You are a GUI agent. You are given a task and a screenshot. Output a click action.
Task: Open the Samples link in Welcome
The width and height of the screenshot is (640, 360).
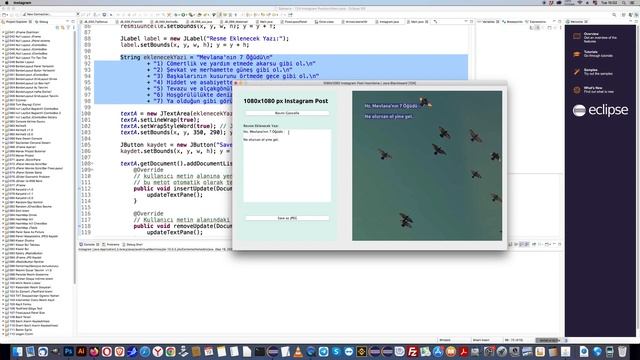pos(590,70)
